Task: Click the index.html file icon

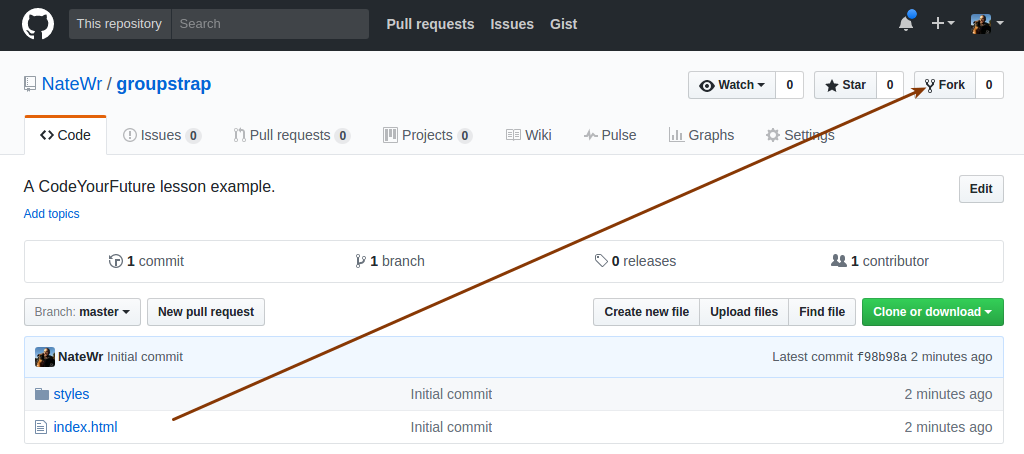Action: (x=41, y=428)
